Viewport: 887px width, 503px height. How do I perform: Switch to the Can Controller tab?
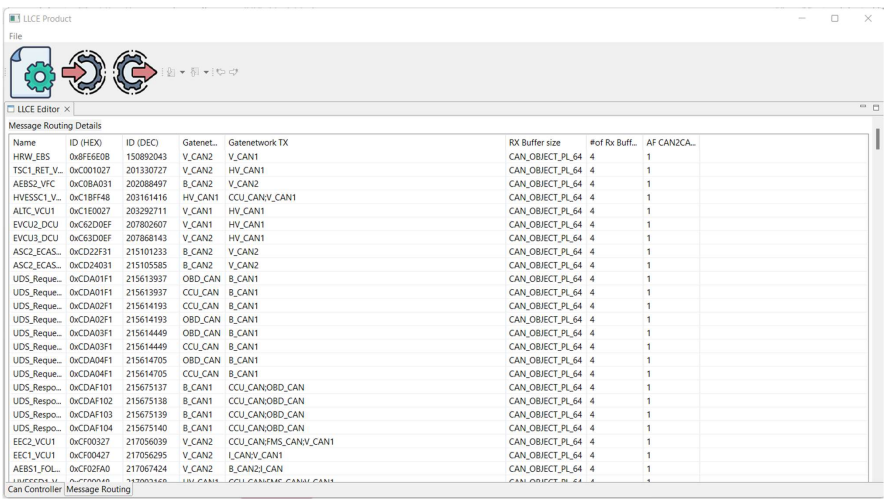[x=34, y=489]
